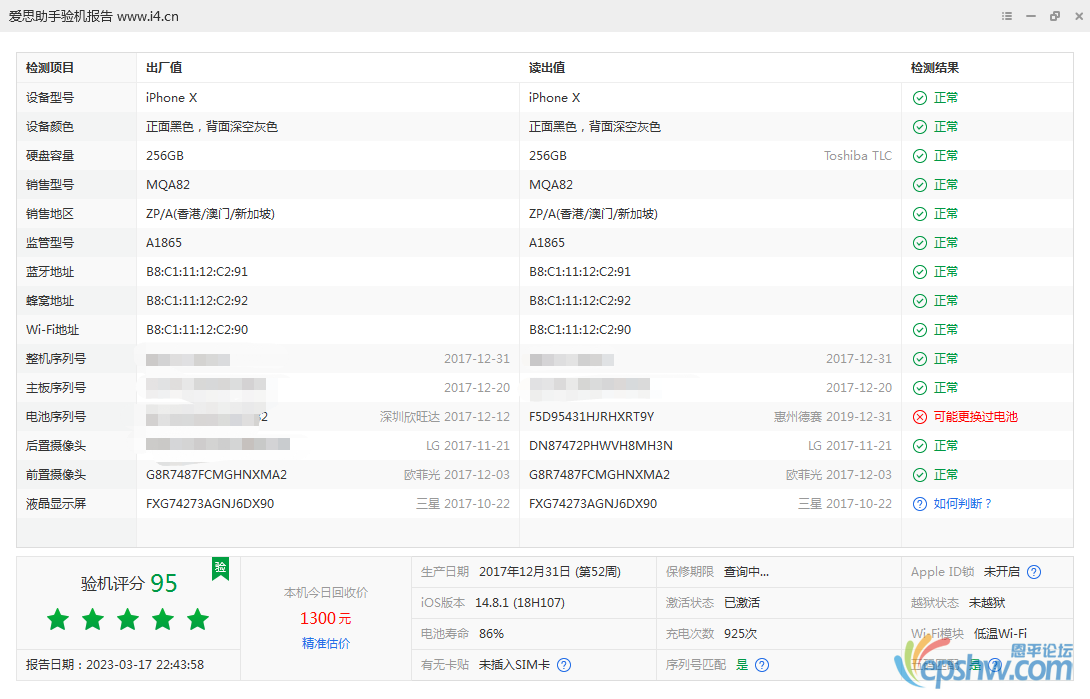Click the 检测项目 column header
The height and width of the screenshot is (699, 1090).
[50, 68]
